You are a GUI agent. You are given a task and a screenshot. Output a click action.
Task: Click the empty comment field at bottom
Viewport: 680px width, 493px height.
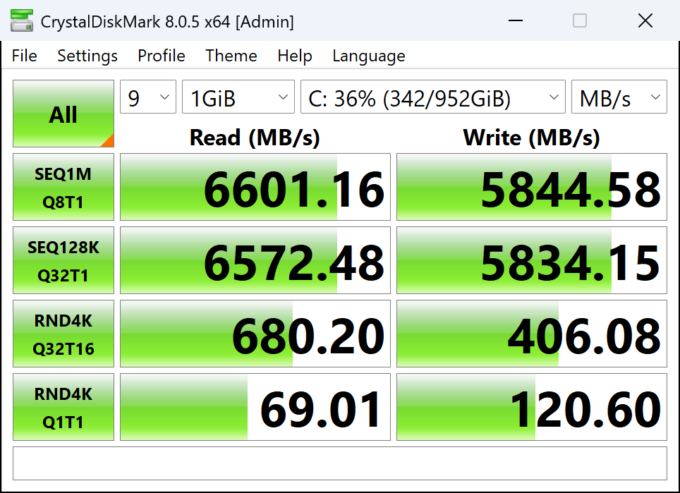pos(340,463)
